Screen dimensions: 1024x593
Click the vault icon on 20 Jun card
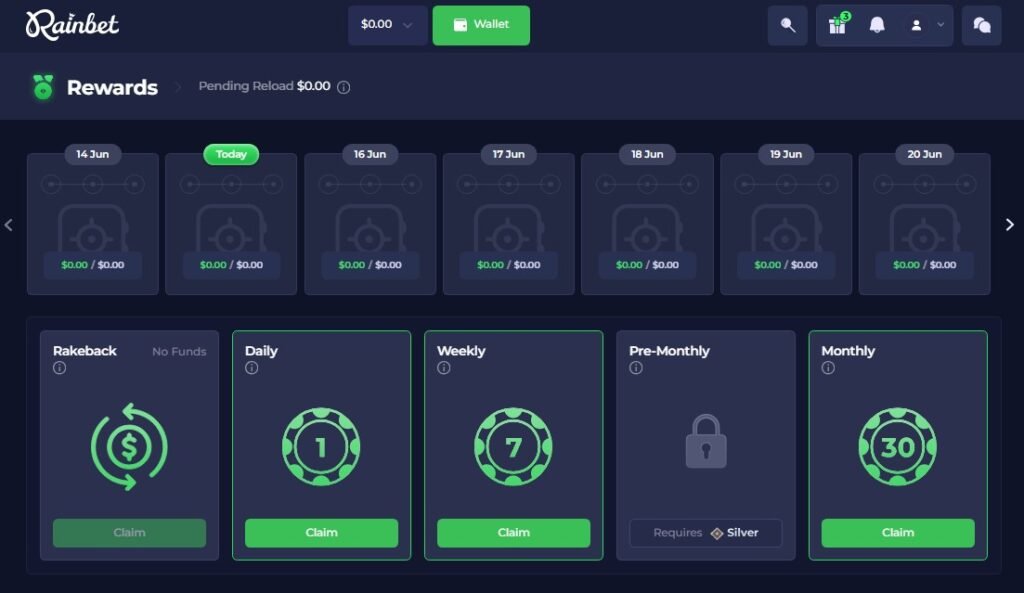click(925, 229)
